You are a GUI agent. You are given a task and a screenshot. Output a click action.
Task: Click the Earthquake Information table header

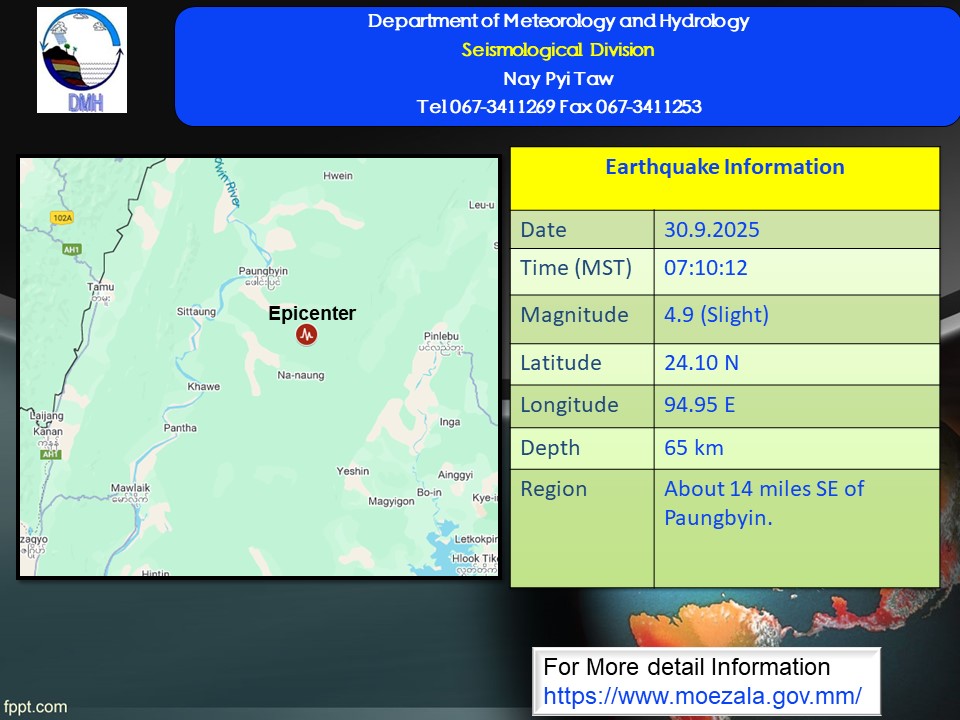click(x=724, y=168)
